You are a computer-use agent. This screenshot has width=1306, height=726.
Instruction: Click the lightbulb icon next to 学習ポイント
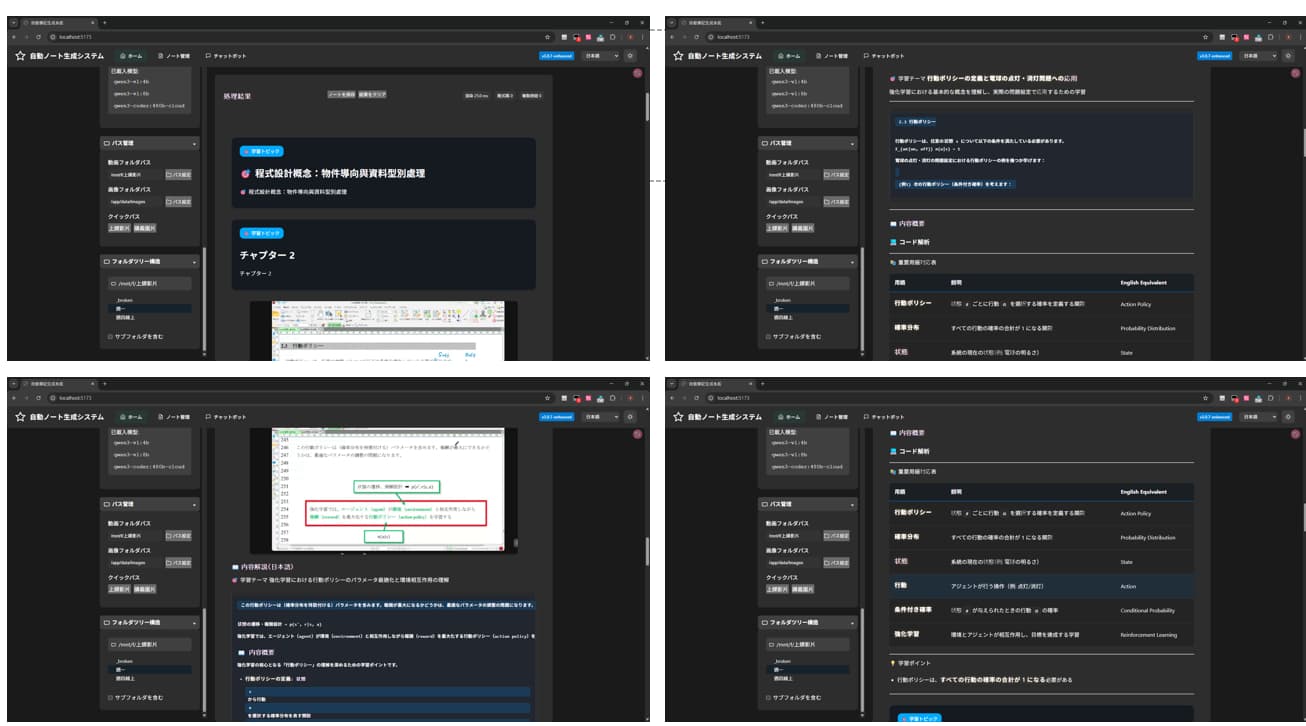tap(892, 662)
